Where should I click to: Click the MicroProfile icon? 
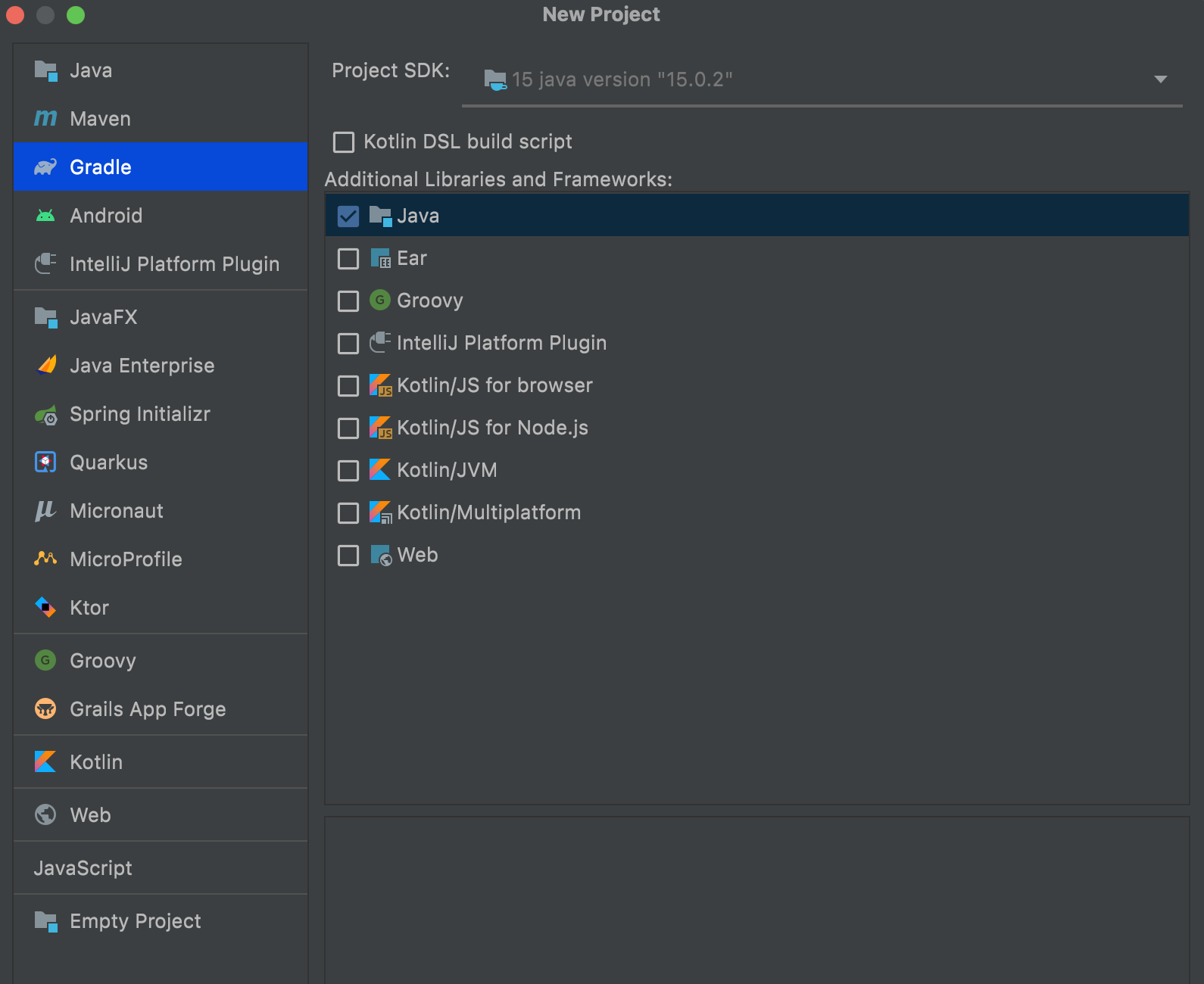(45, 559)
